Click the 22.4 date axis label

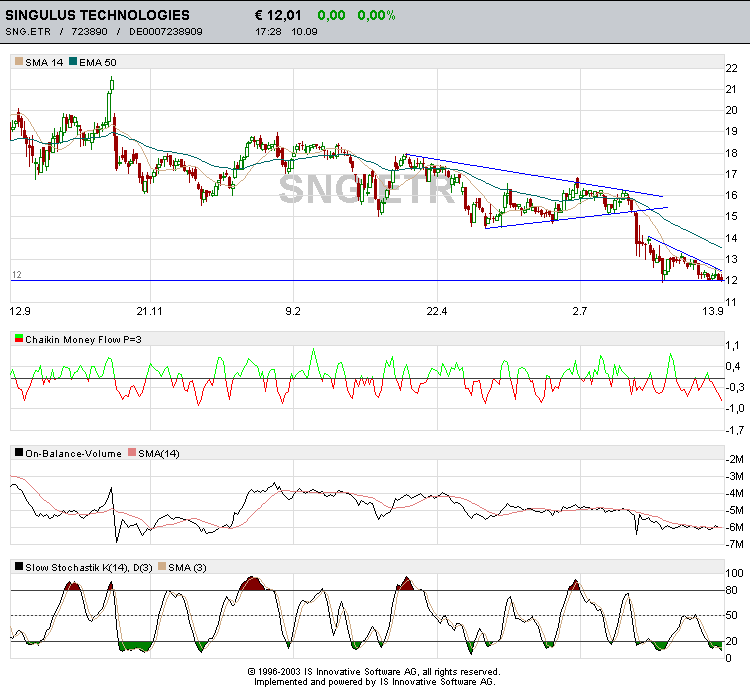tap(437, 311)
